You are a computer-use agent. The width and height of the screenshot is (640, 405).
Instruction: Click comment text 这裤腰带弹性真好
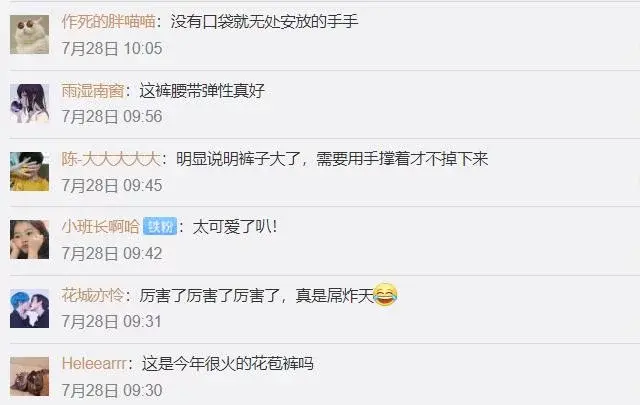pyautogui.click(x=202, y=91)
